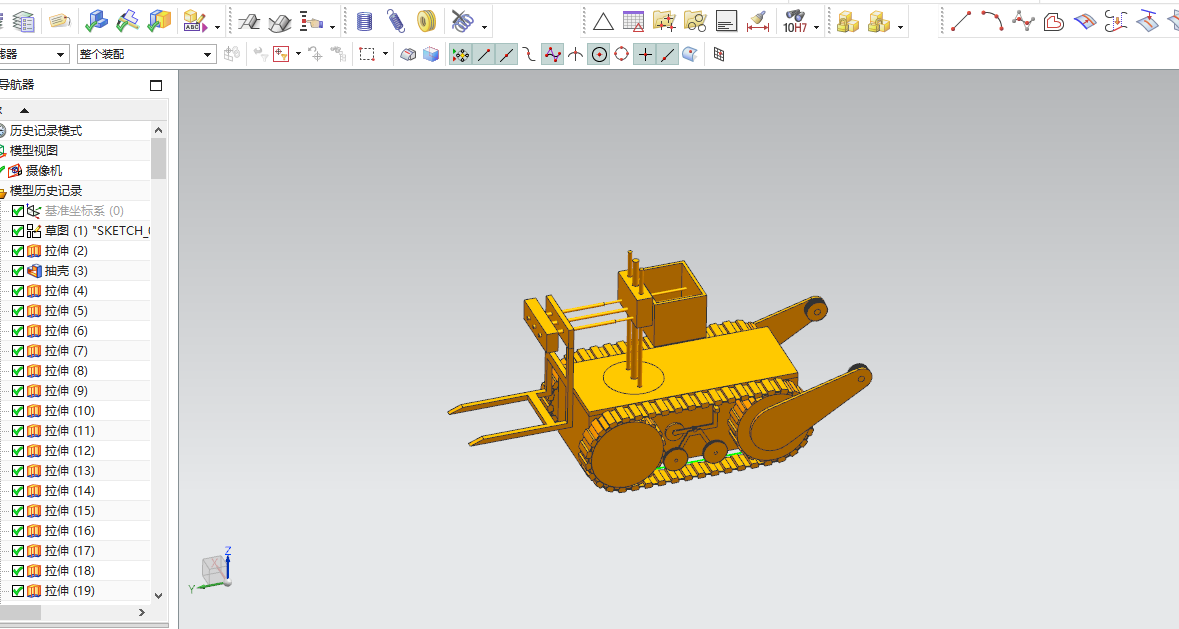Click the blue transparent cube icon

pyautogui.click(x=431, y=54)
